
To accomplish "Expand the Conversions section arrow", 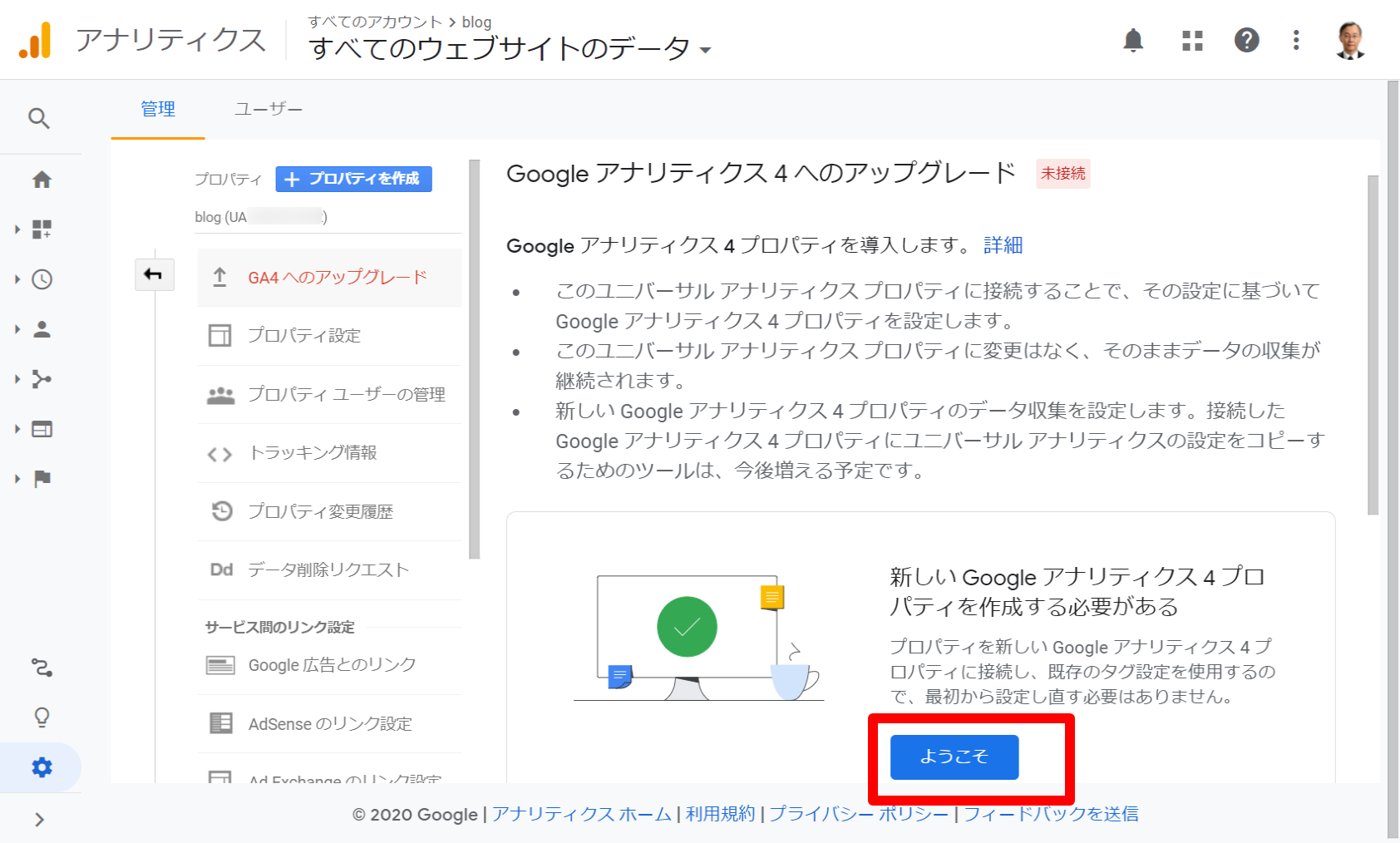I will pyautogui.click(x=17, y=479).
